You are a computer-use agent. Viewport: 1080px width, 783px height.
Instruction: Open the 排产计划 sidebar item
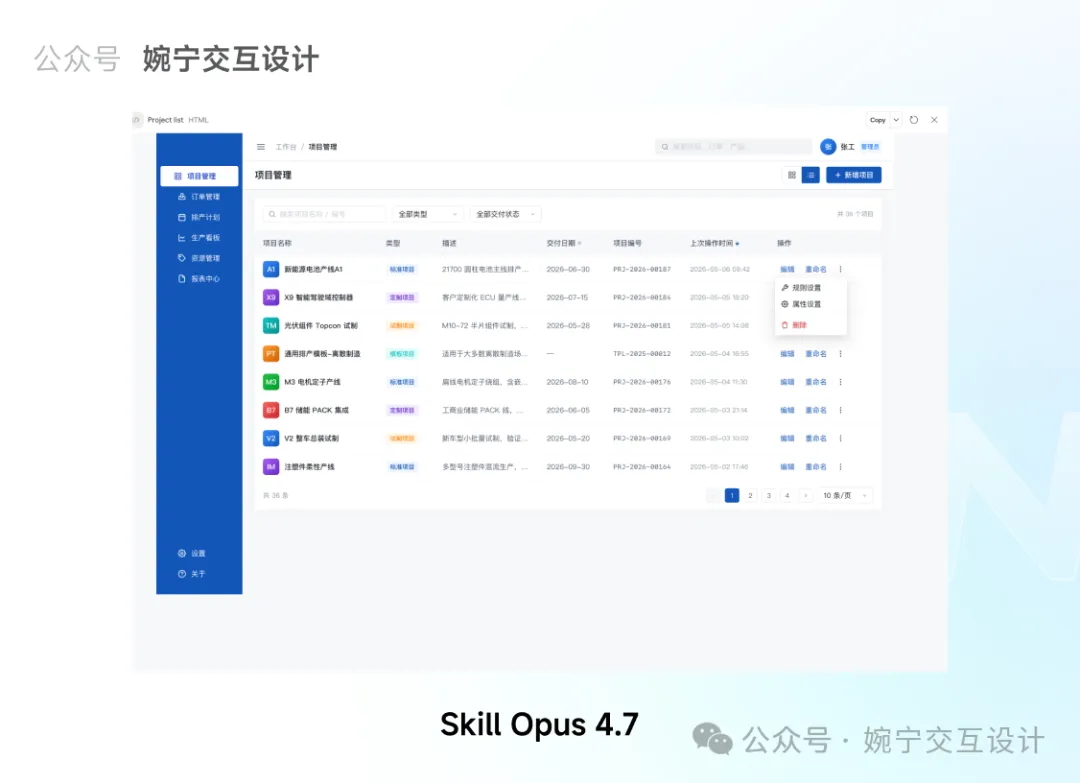coord(199,218)
